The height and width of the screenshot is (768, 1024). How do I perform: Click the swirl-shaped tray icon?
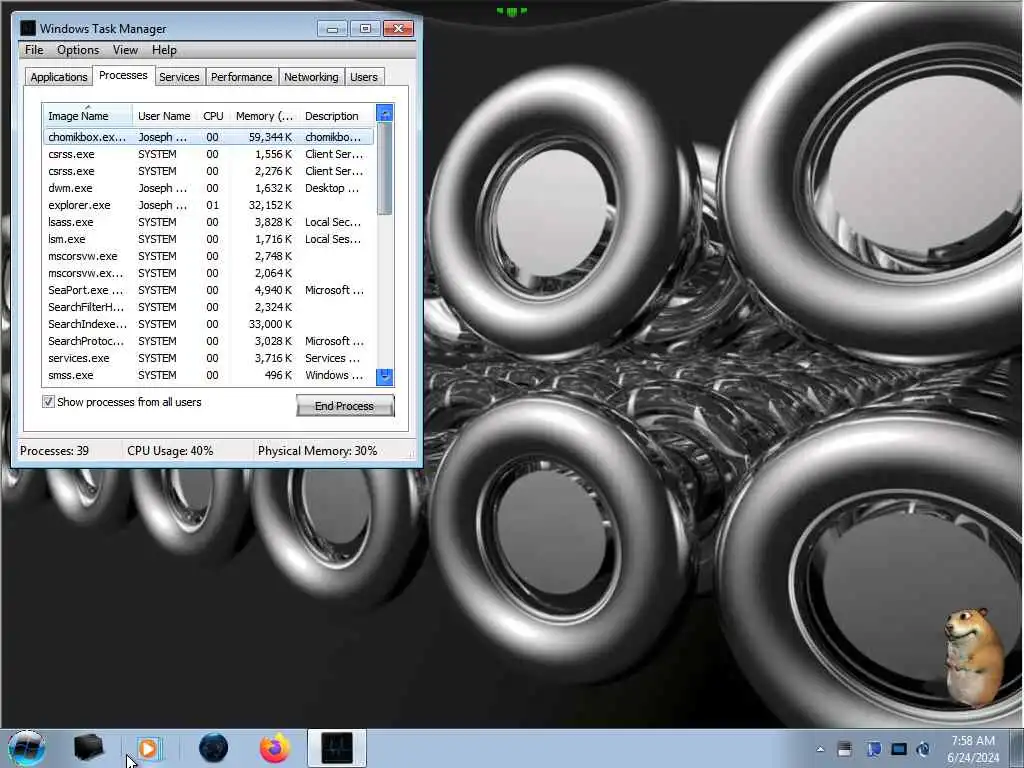tap(923, 749)
